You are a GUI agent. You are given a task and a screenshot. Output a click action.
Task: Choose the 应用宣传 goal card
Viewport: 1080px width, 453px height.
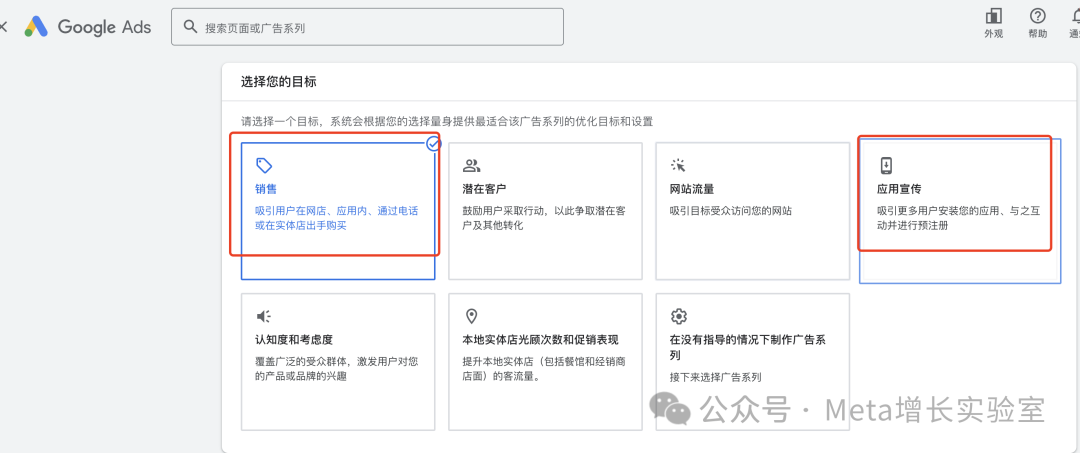[958, 210]
